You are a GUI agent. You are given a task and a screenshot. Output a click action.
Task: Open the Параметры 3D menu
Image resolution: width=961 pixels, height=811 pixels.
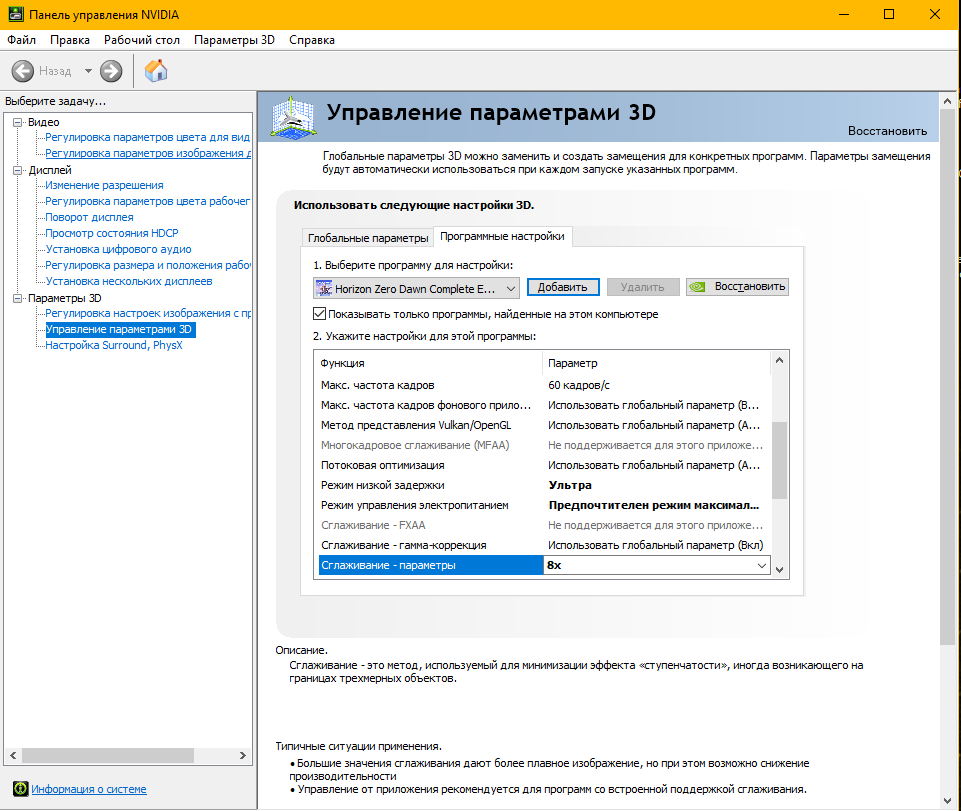coord(234,40)
